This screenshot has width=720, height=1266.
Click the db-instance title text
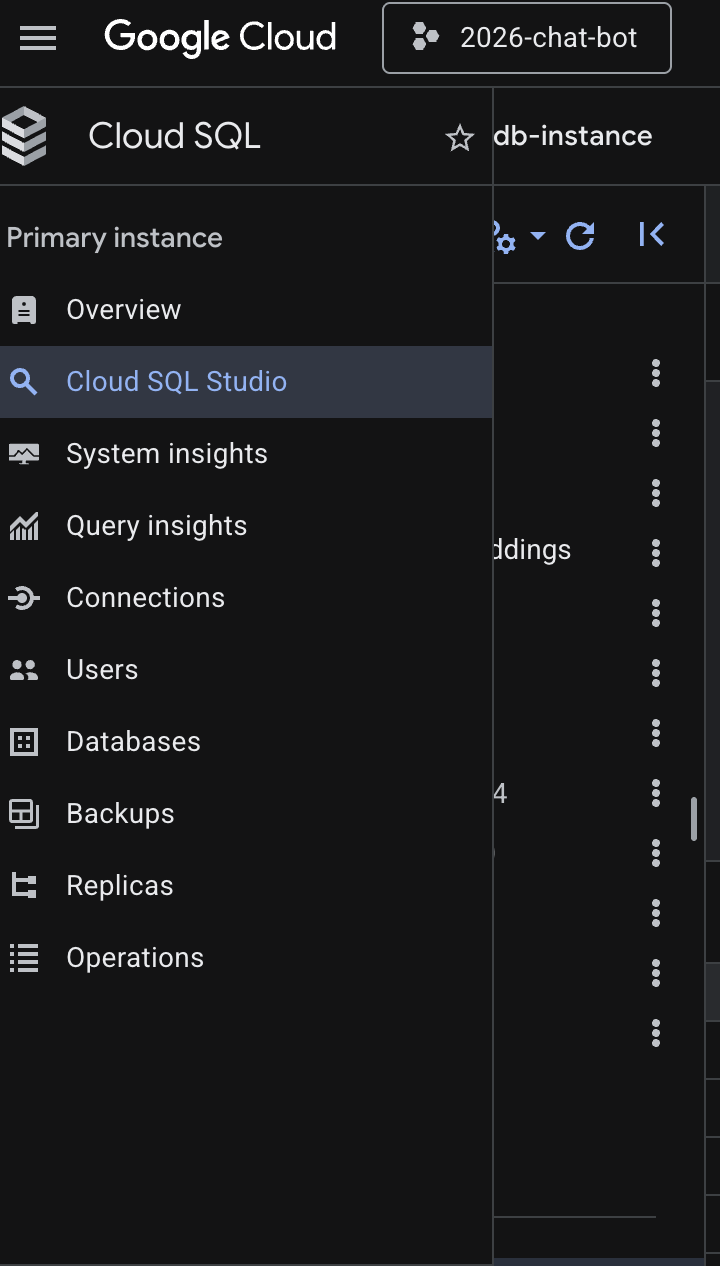pos(573,136)
